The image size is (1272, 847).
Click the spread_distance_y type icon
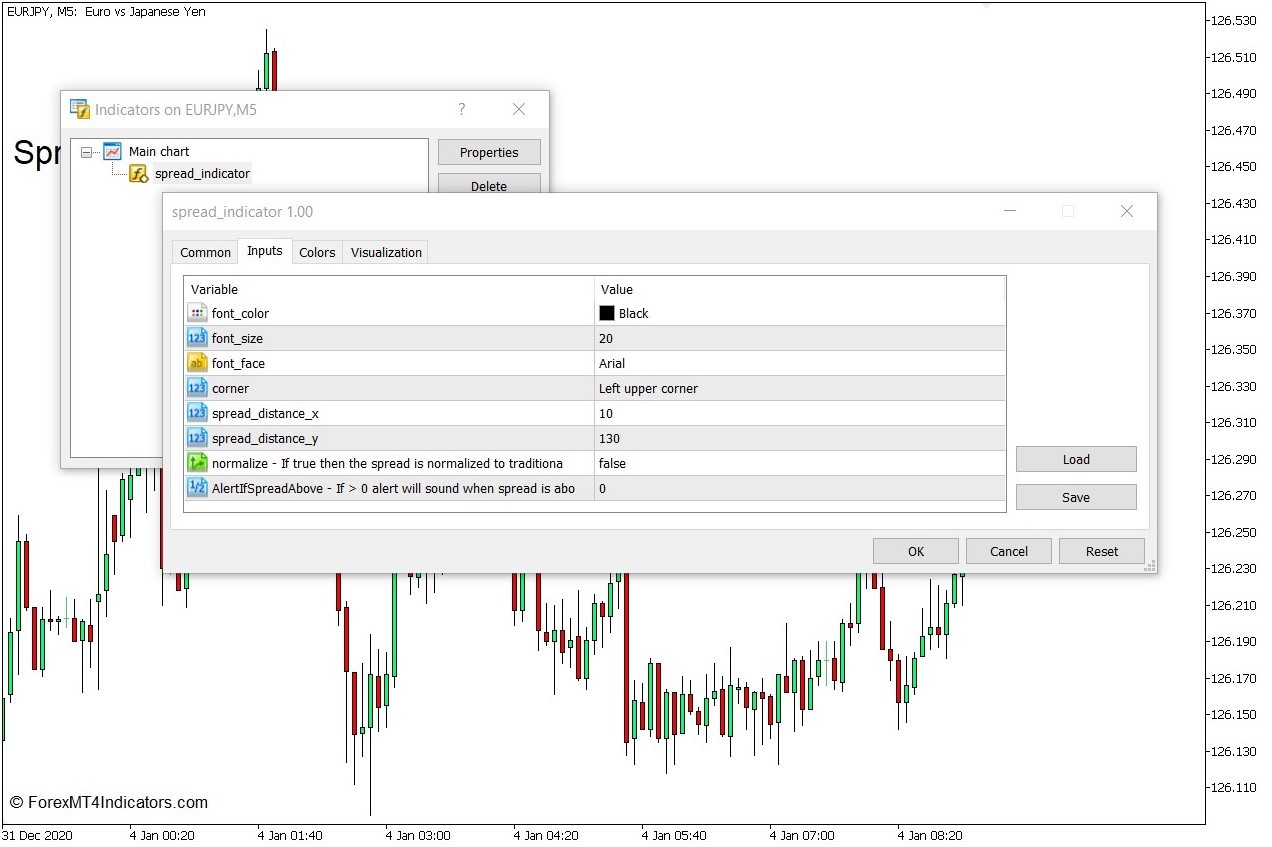pos(197,438)
